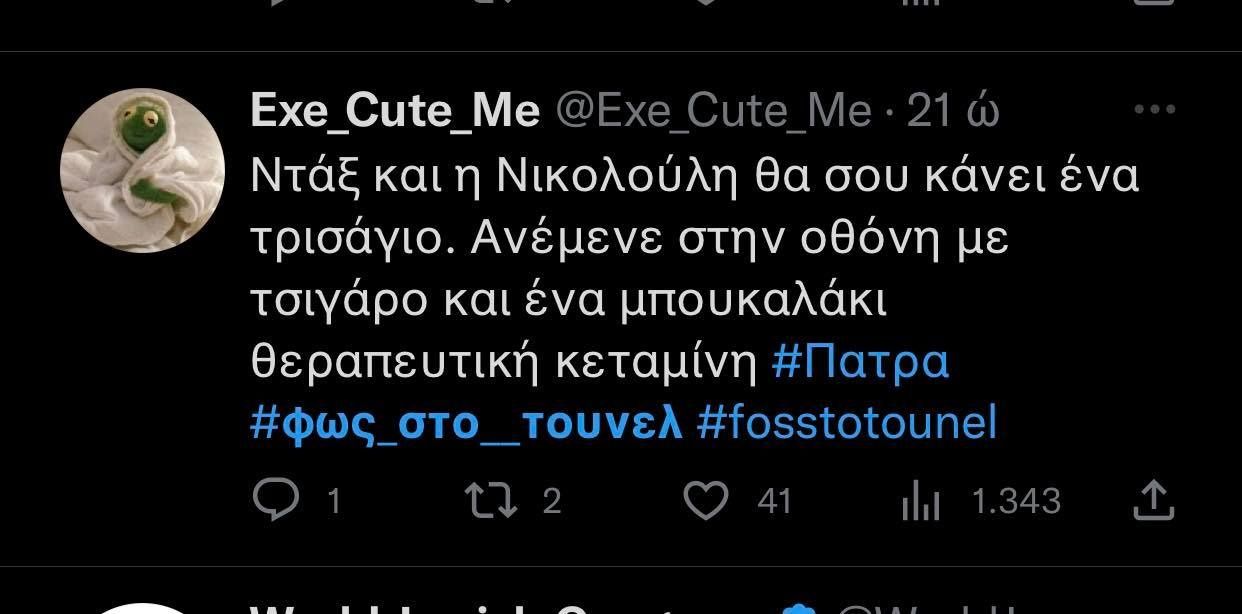Viewport: 1242px width, 614px height.
Task: Visit the #fosstotounel hashtag
Action: [x=847, y=423]
